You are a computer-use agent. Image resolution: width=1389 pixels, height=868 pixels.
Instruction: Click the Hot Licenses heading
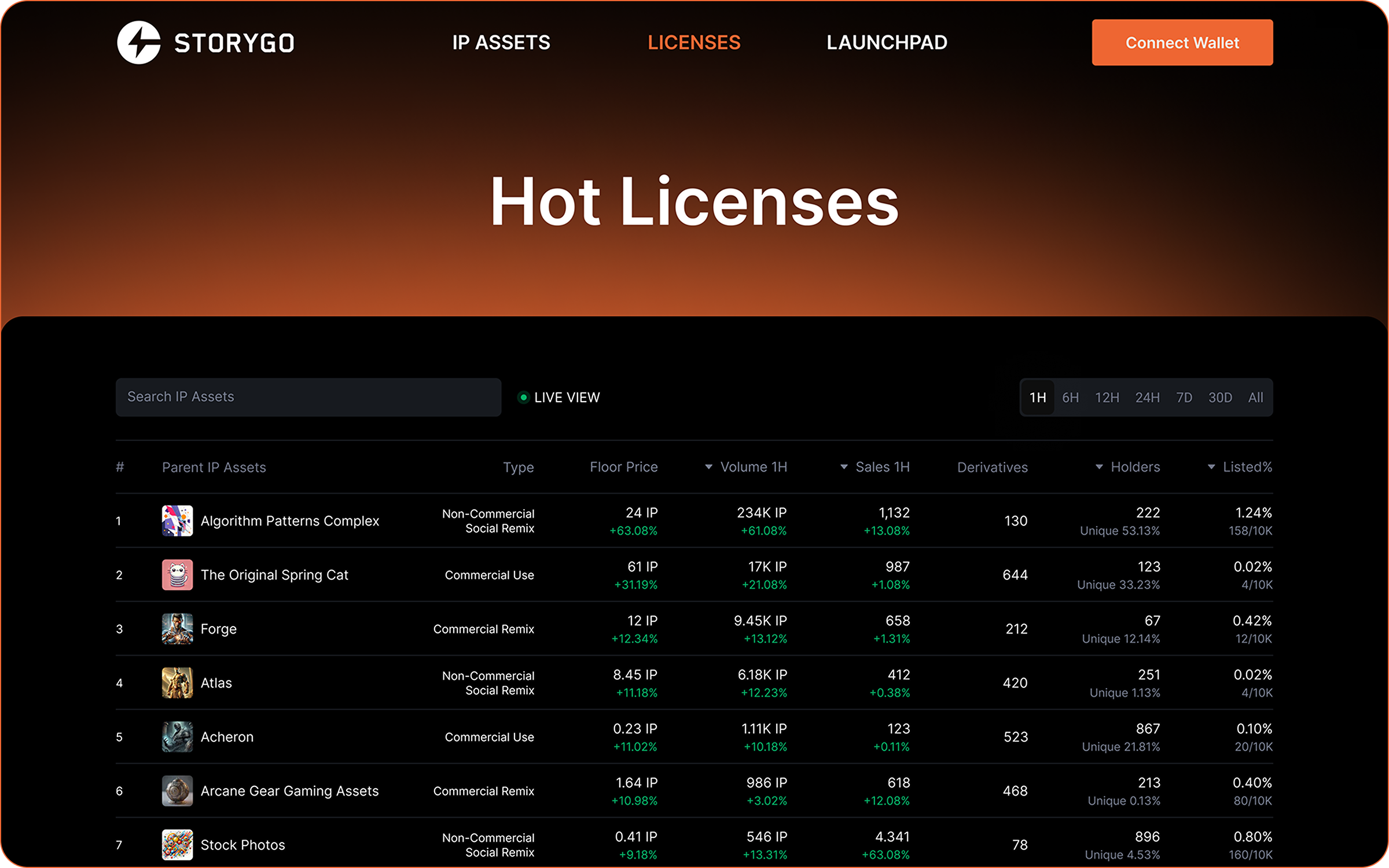pyautogui.click(x=694, y=201)
